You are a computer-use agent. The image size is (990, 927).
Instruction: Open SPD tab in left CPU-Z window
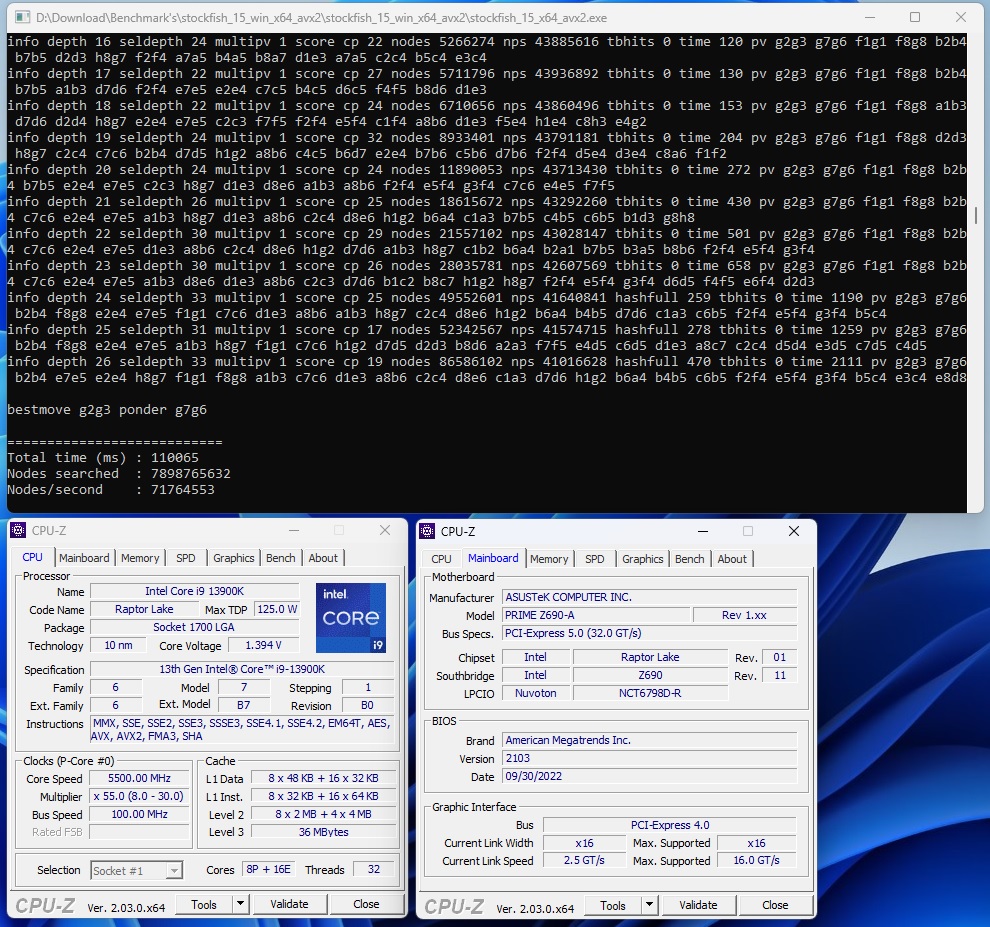(x=186, y=558)
